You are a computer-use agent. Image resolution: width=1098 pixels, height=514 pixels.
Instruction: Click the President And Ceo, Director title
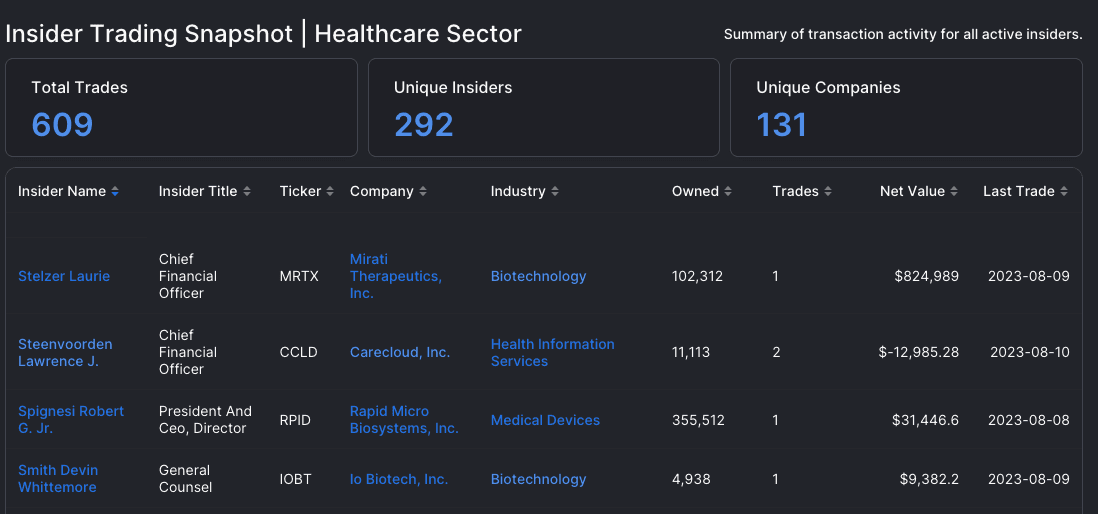pos(205,419)
